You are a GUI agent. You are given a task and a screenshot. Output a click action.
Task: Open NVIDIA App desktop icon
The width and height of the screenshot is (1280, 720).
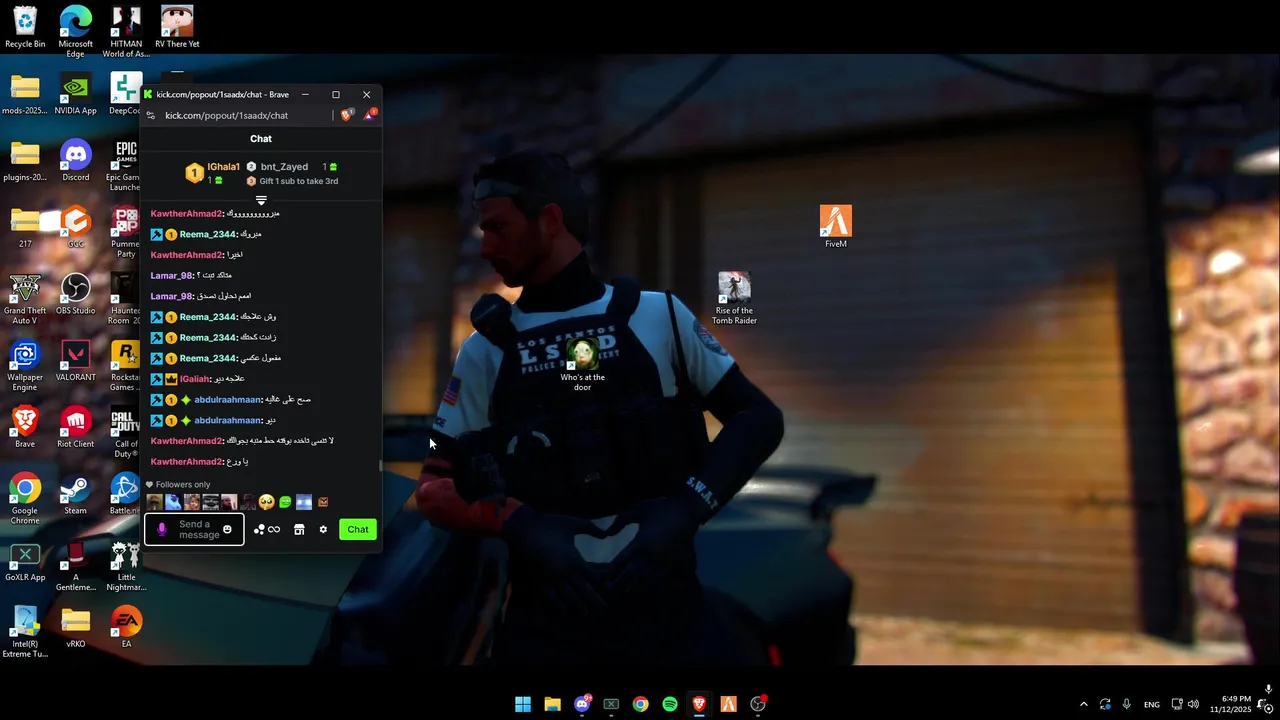(76, 93)
